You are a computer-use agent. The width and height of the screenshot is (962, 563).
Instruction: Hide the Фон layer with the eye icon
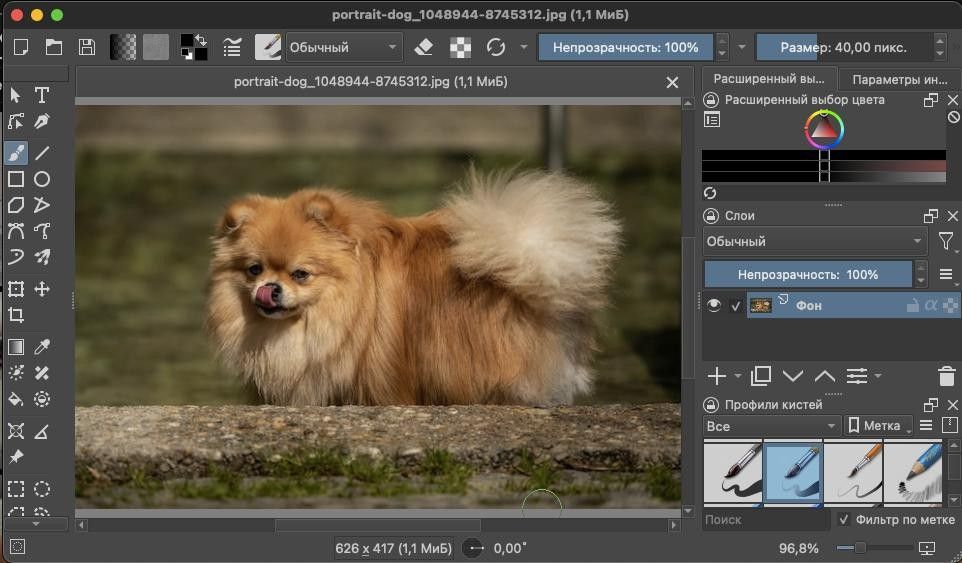(714, 306)
